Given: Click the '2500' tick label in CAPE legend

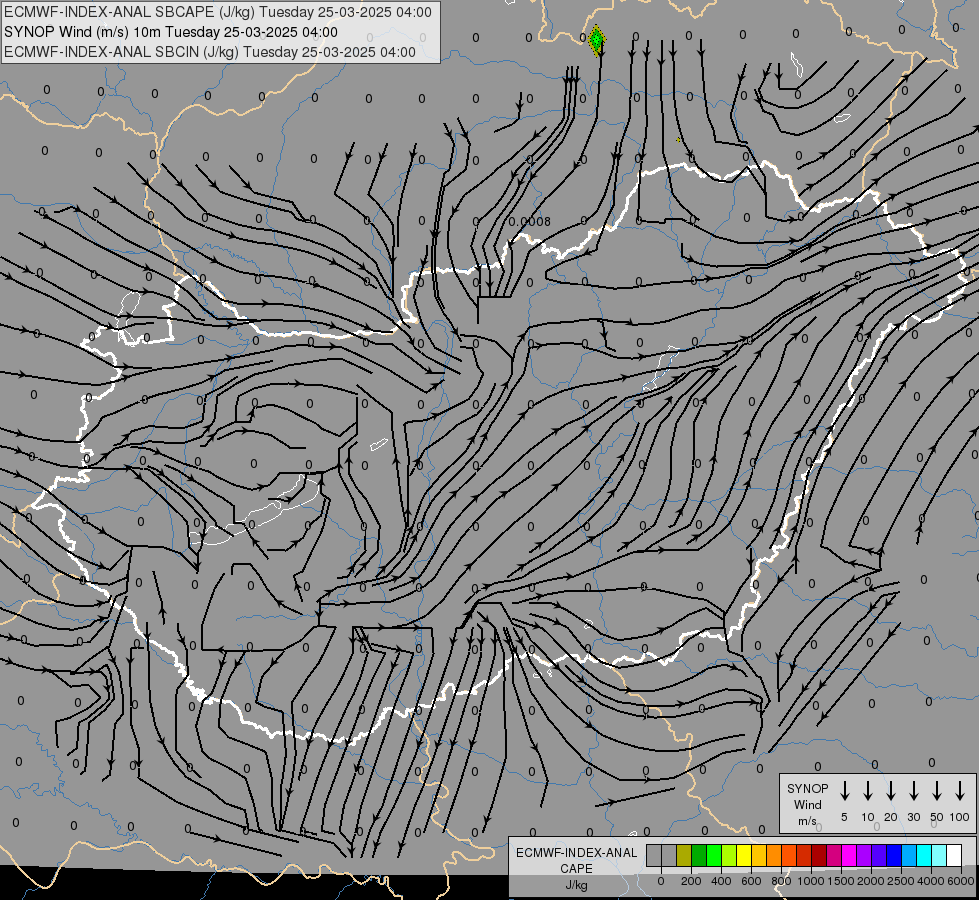Looking at the screenshot, I should (x=901, y=881).
